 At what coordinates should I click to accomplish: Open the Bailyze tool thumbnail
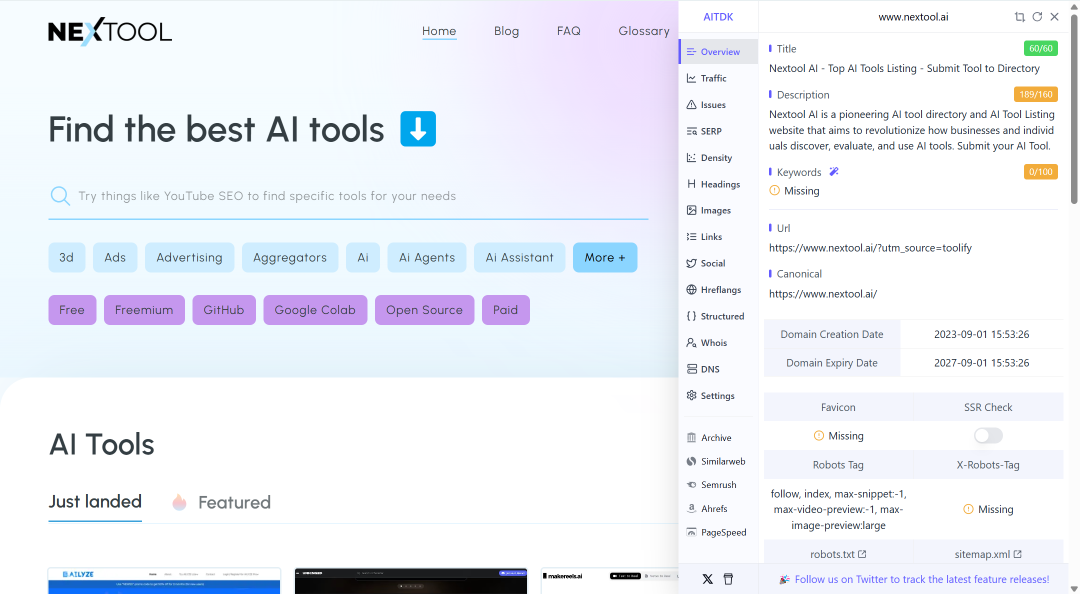(164, 581)
